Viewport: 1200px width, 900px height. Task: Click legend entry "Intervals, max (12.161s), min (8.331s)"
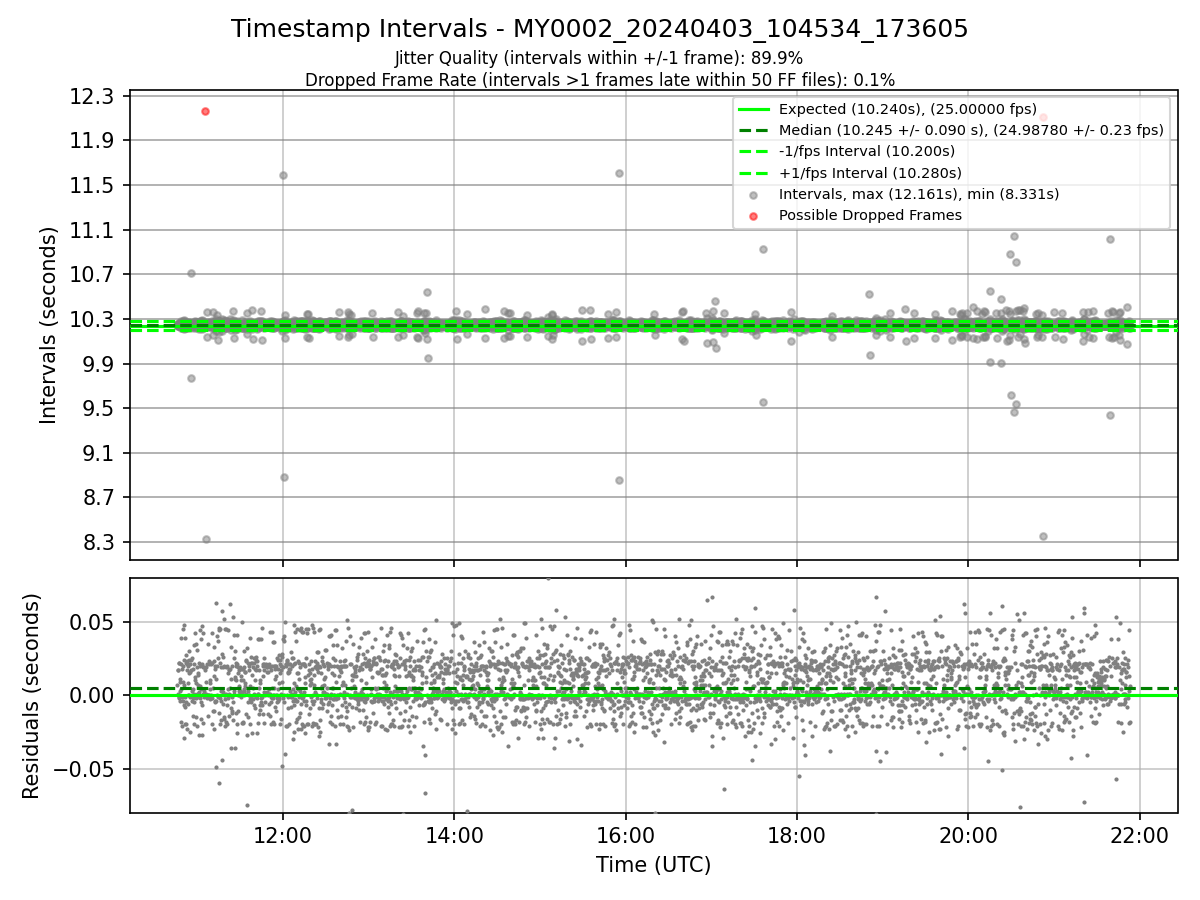pyautogui.click(x=919, y=194)
